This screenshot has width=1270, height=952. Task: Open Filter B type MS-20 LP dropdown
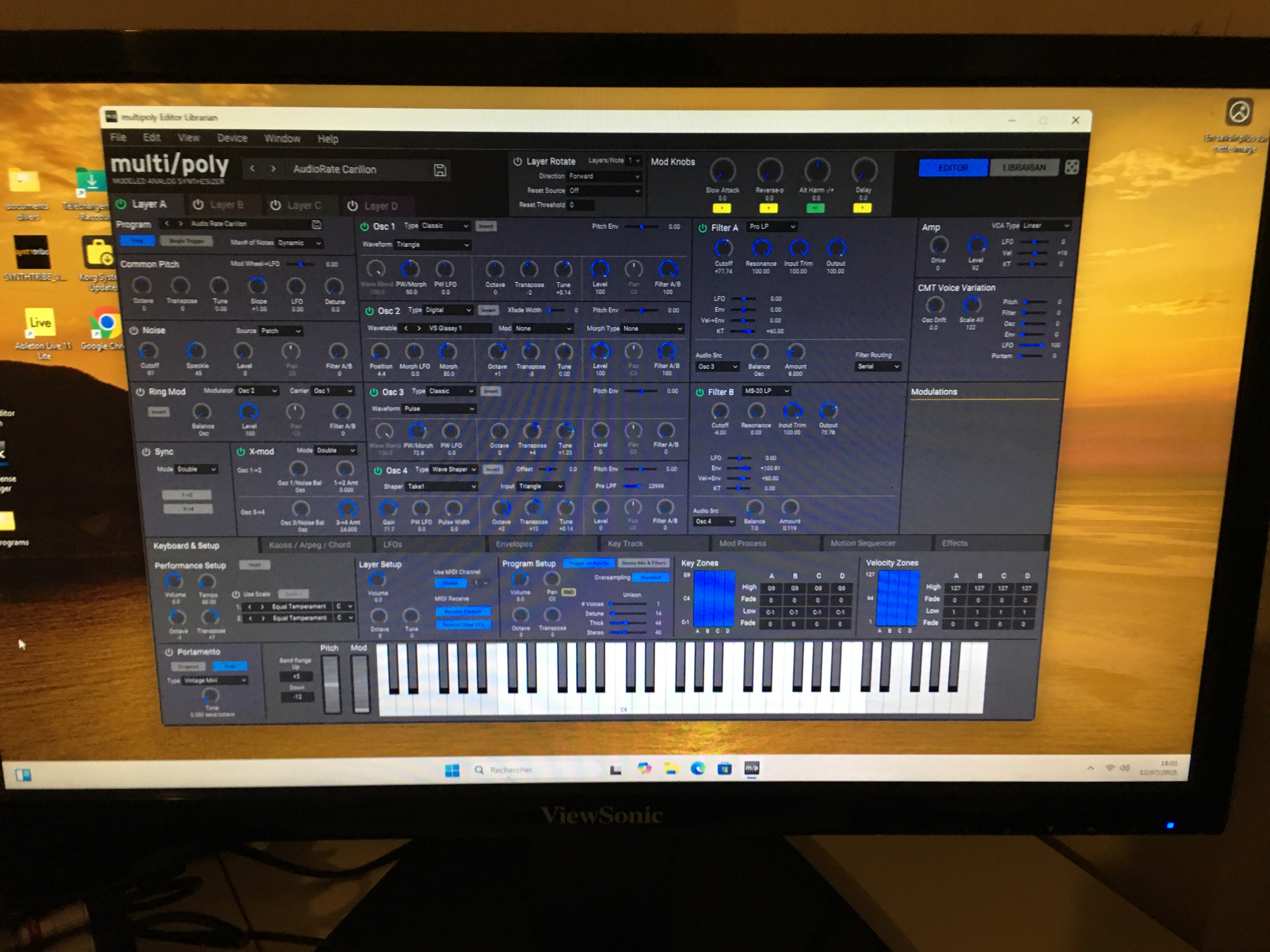coord(766,391)
